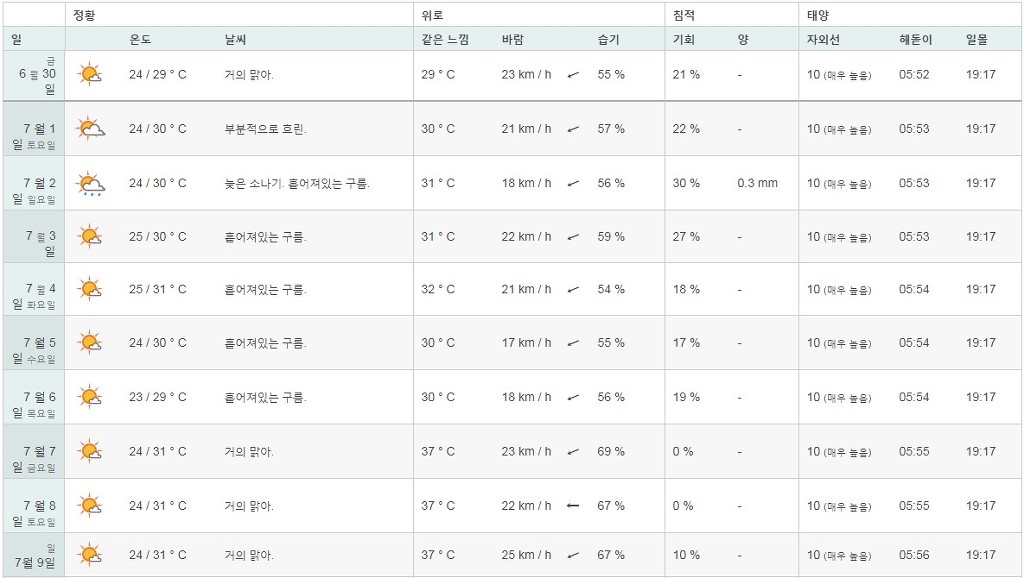Select the 7월 6일 목요일 date cell

click(x=34, y=397)
